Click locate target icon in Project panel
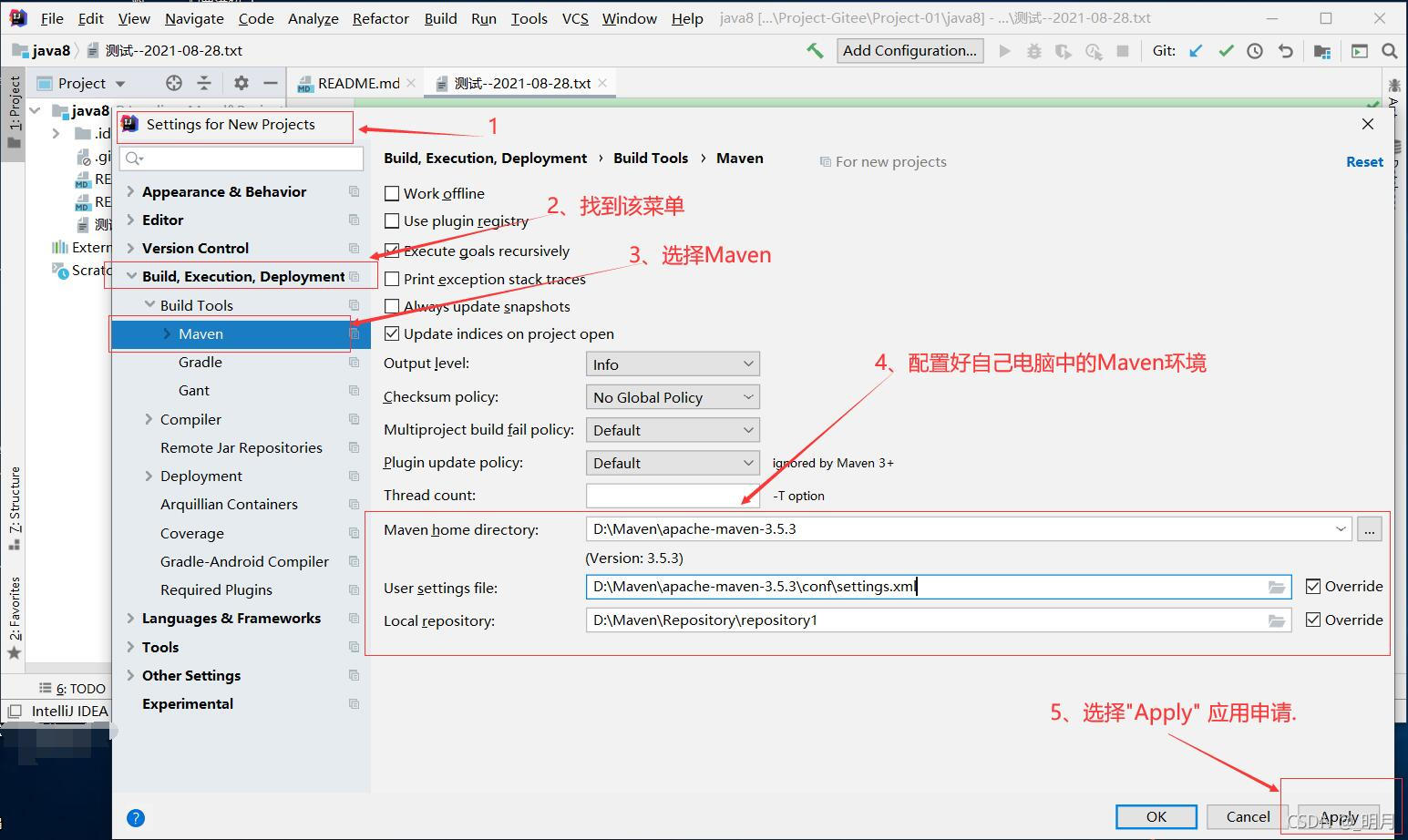Image resolution: width=1408 pixels, height=840 pixels. point(174,83)
